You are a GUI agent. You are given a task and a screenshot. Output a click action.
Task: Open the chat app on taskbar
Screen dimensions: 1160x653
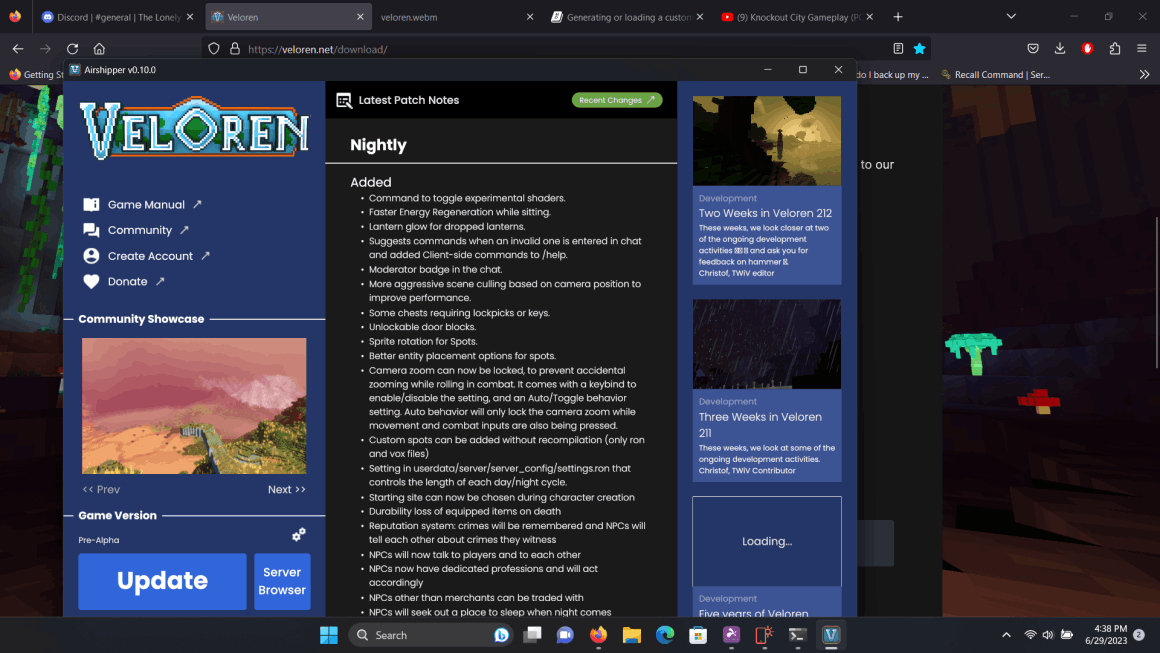pos(565,635)
